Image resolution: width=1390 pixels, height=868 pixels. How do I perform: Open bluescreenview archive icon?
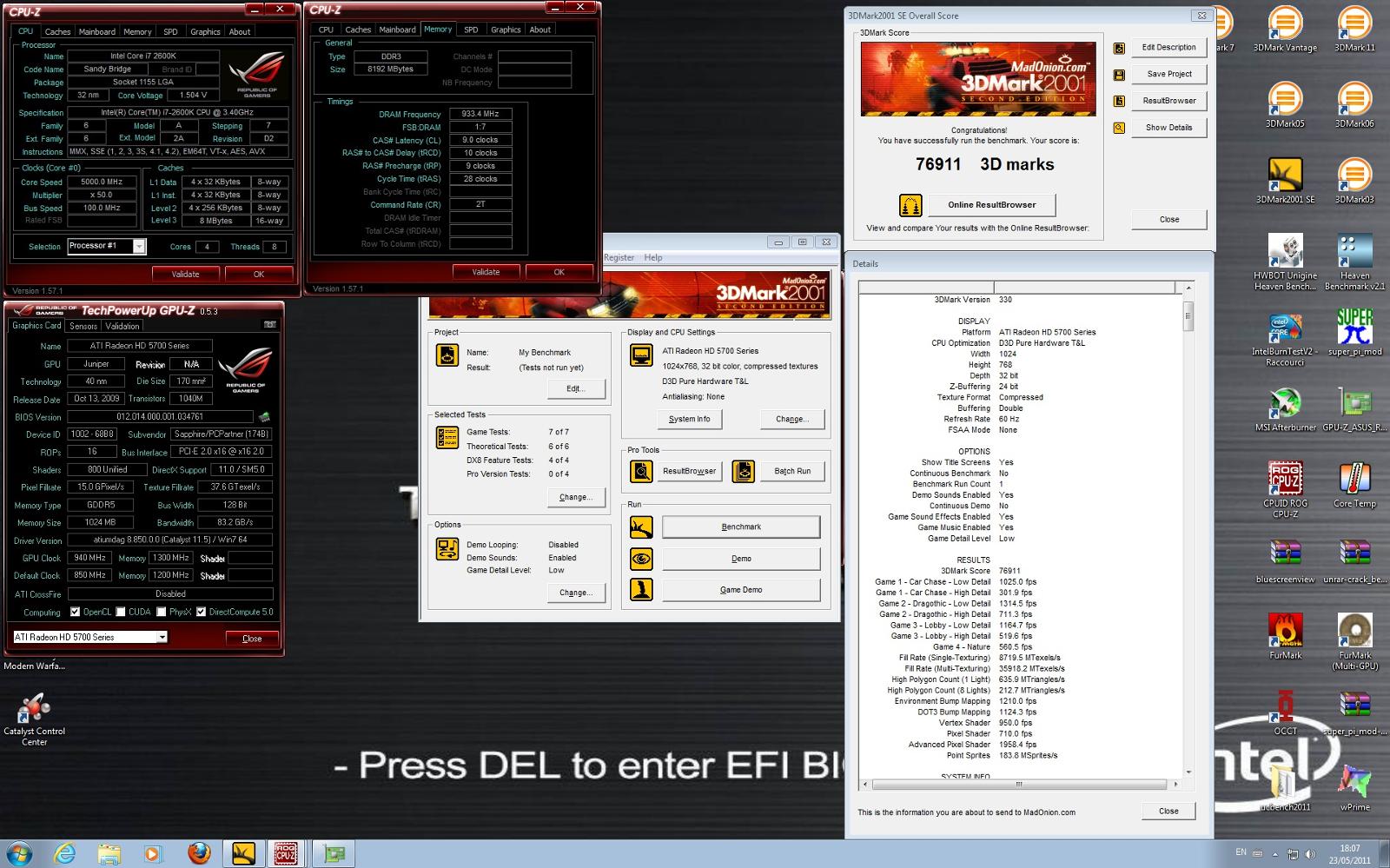pyautogui.click(x=1285, y=560)
